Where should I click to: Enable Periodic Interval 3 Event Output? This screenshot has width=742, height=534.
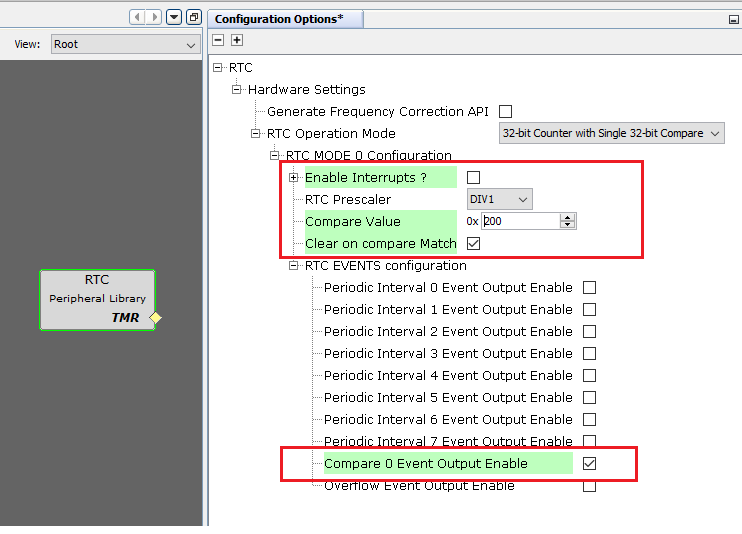point(589,354)
